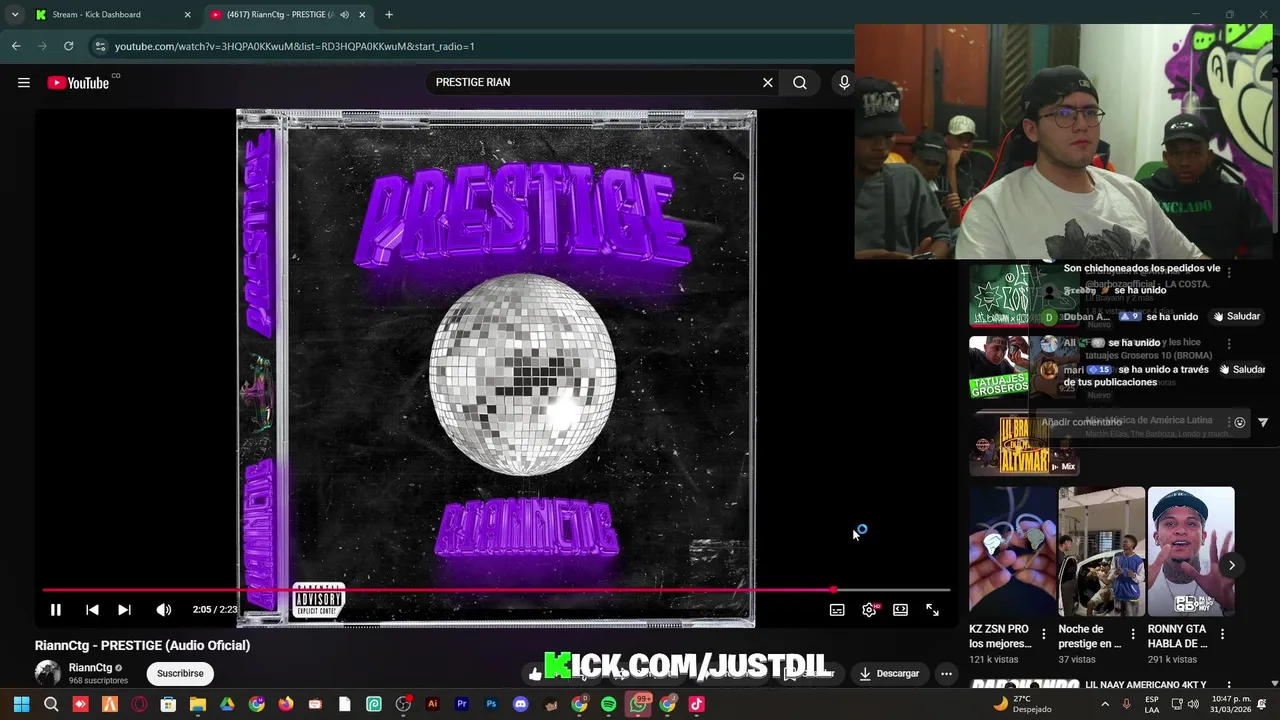Subscribe with the Suscribirse button
1280x720 pixels.
pos(180,673)
